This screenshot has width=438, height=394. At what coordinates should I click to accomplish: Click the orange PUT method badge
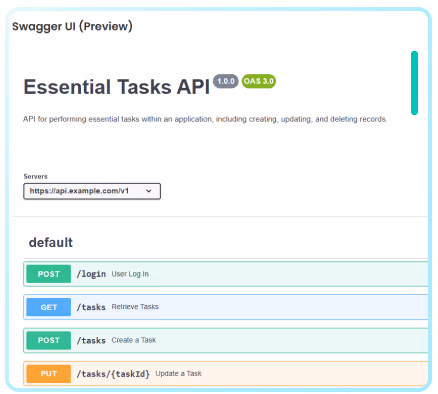[49, 374]
